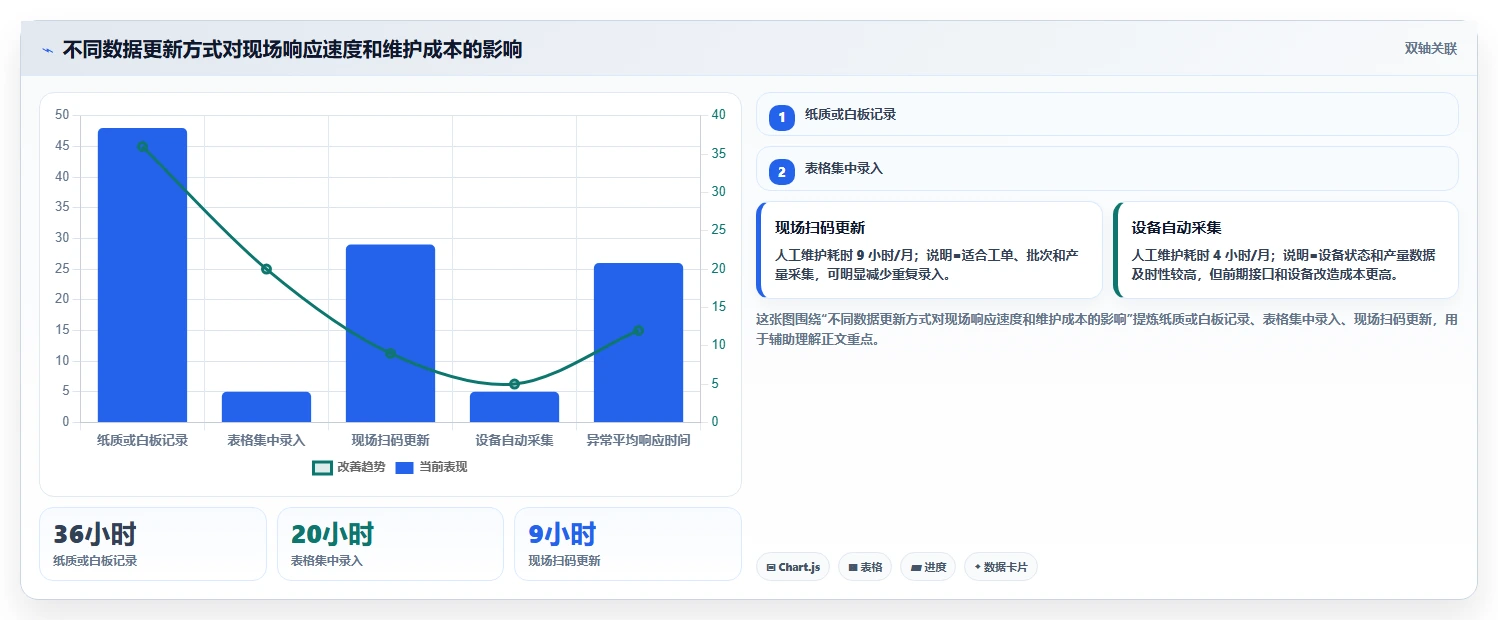Click the tallest bar for 纸质或白板记录

[x=142, y=275]
